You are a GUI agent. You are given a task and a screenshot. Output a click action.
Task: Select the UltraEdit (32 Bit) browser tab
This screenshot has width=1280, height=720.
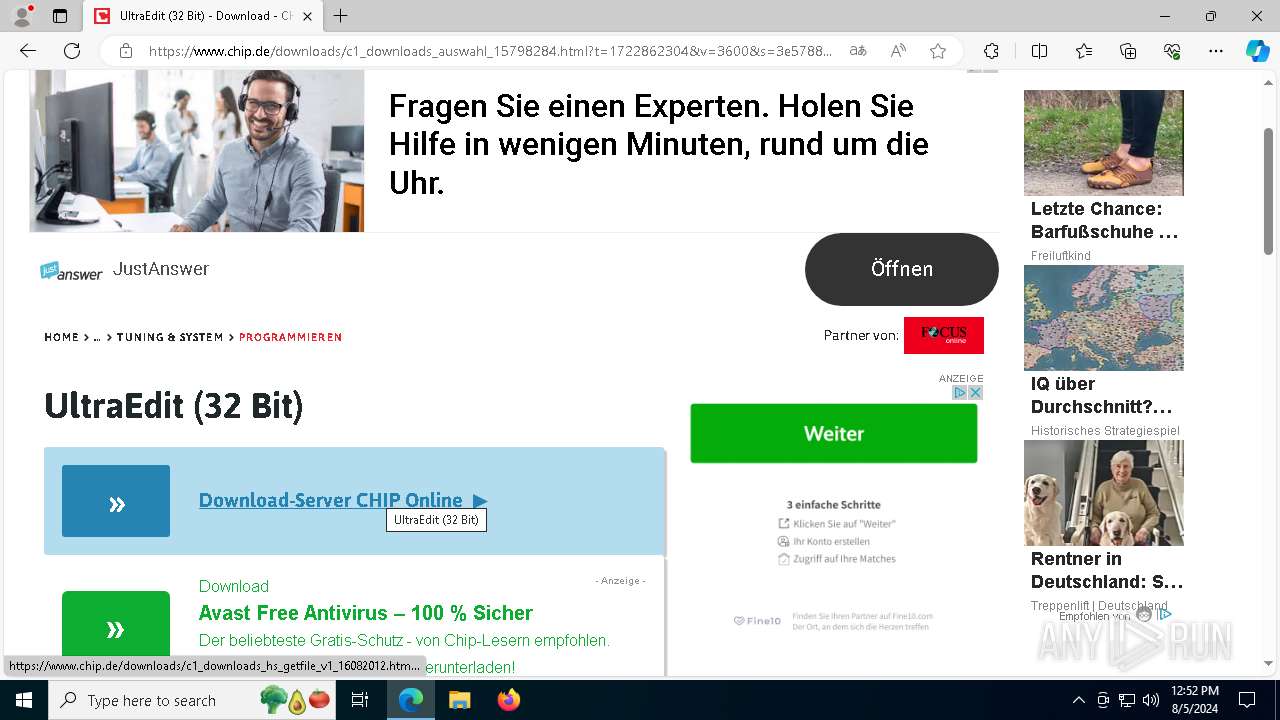coord(203,16)
